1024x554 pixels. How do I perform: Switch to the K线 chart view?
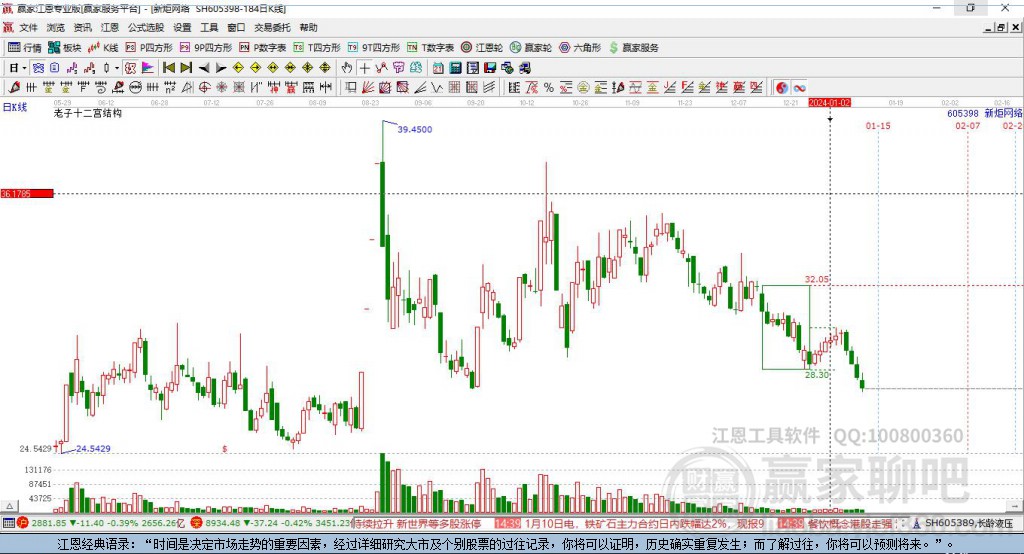[x=103, y=48]
